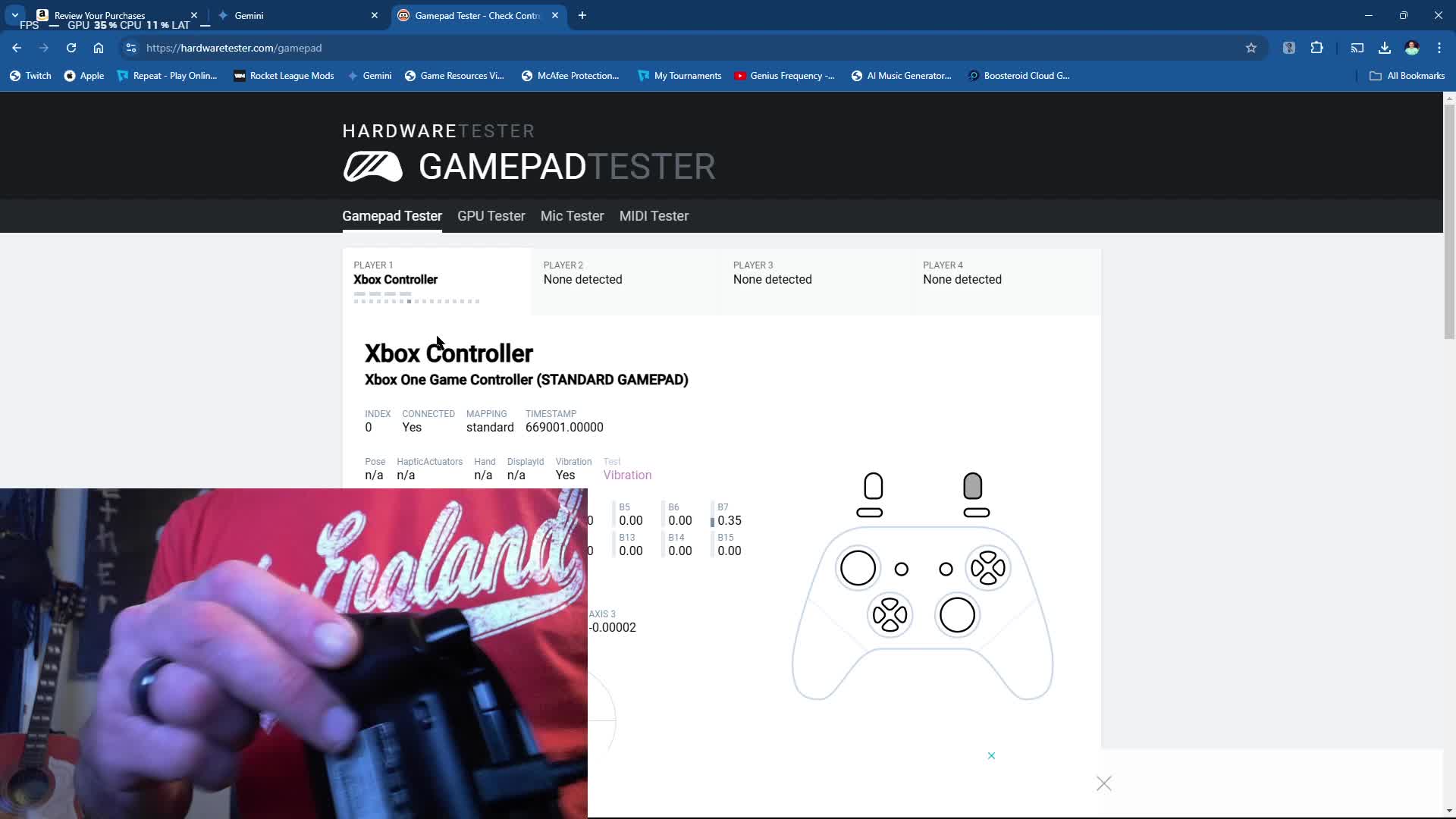Open the Mic Tester tab
1456x819 pixels.
click(x=572, y=216)
